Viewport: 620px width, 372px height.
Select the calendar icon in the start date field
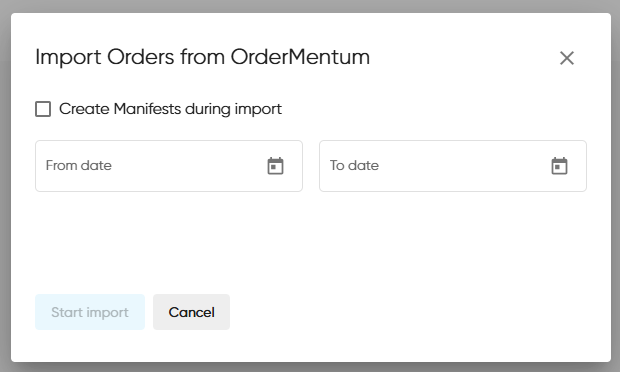pyautogui.click(x=275, y=166)
